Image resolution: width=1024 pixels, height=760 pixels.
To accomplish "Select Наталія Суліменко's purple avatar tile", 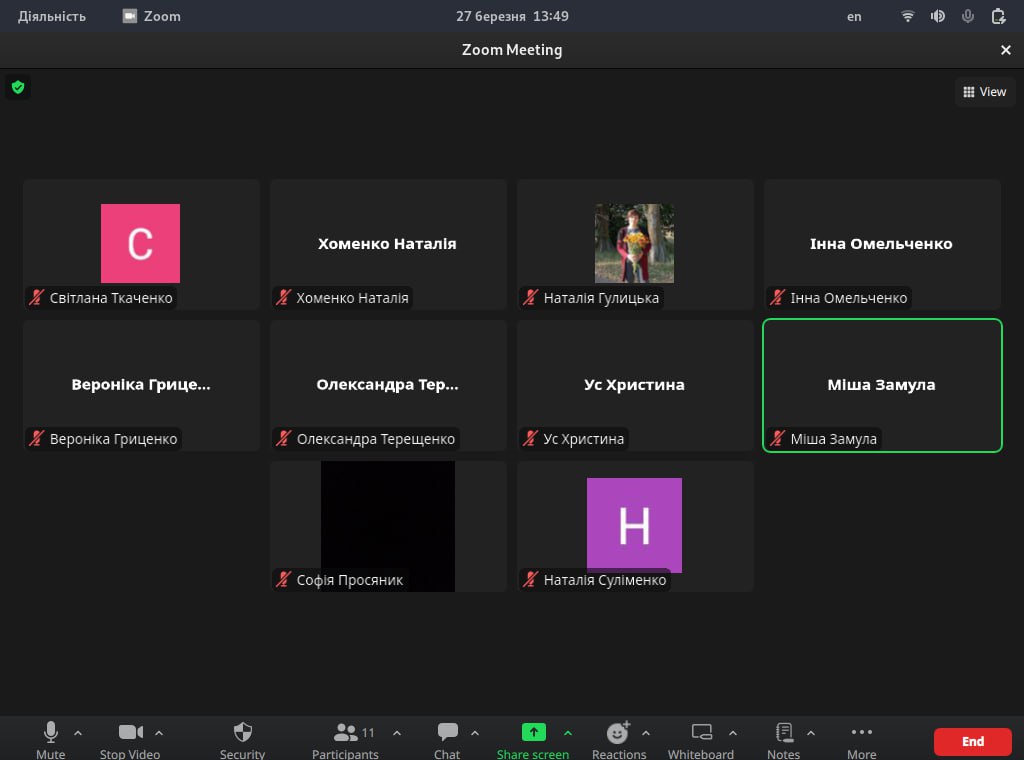I will point(634,525).
